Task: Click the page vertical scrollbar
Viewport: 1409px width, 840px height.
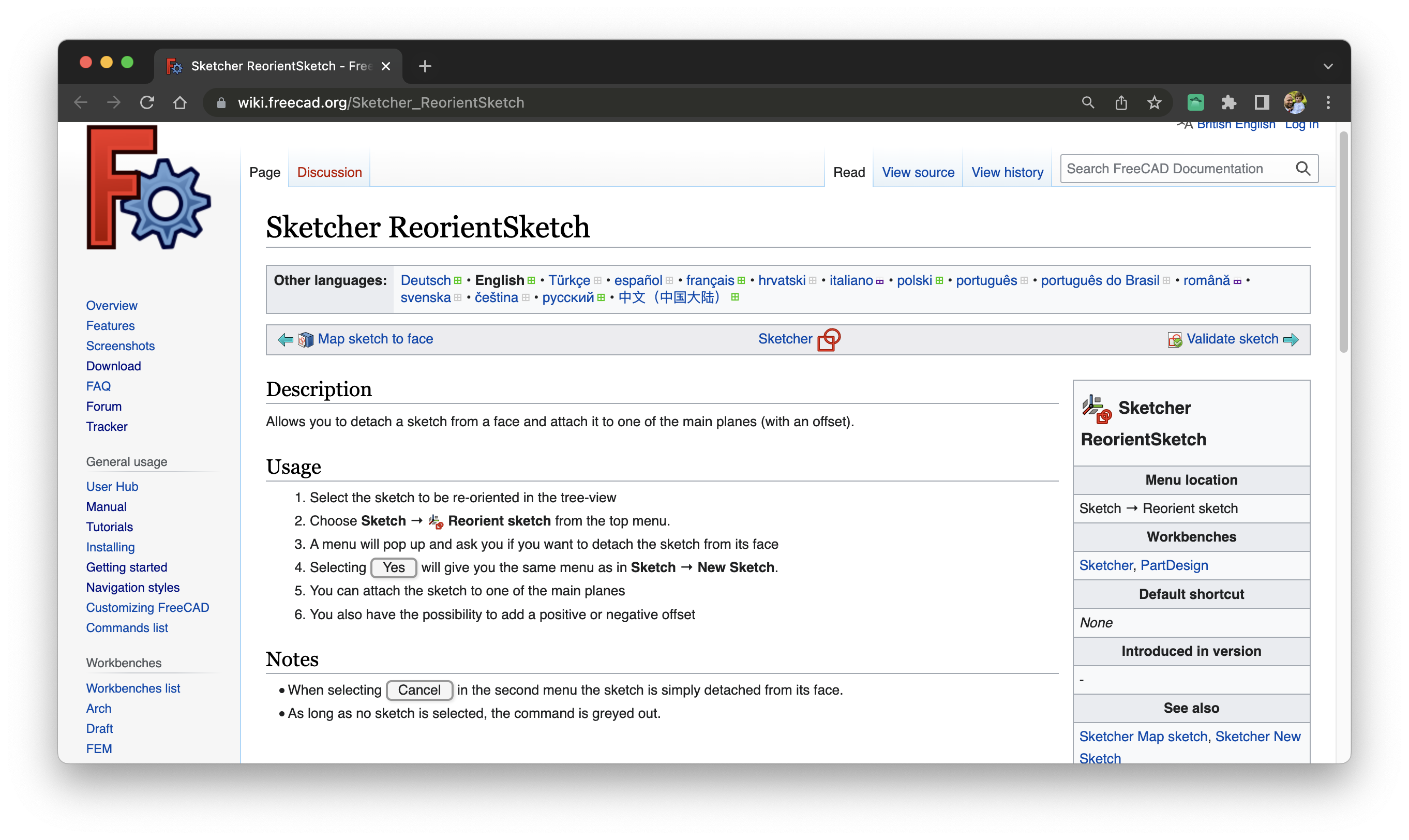Action: pyautogui.click(x=1343, y=242)
